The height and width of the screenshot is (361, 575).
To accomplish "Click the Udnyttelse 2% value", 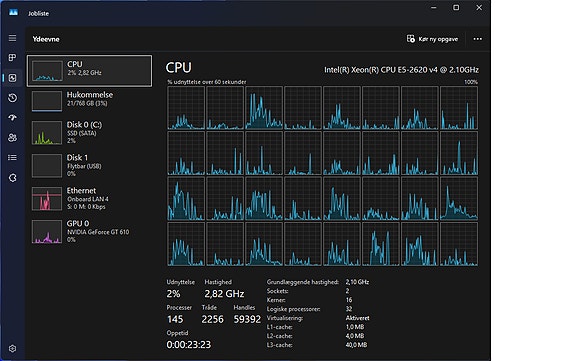I will (173, 293).
